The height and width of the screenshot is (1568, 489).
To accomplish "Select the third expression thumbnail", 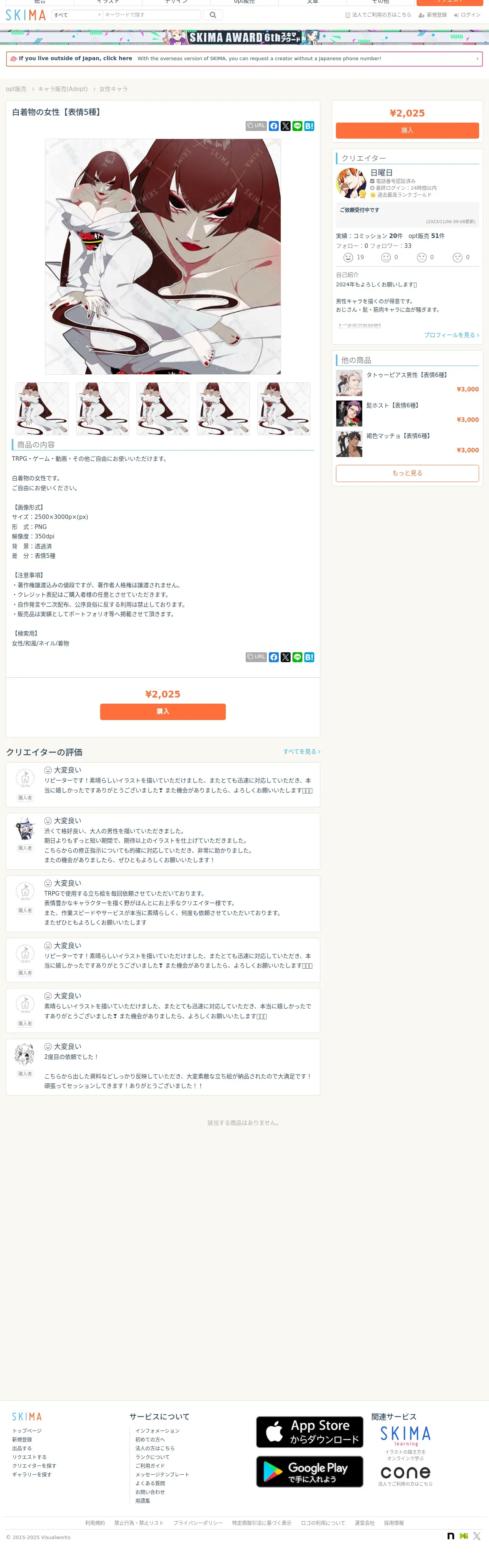I will tap(163, 409).
